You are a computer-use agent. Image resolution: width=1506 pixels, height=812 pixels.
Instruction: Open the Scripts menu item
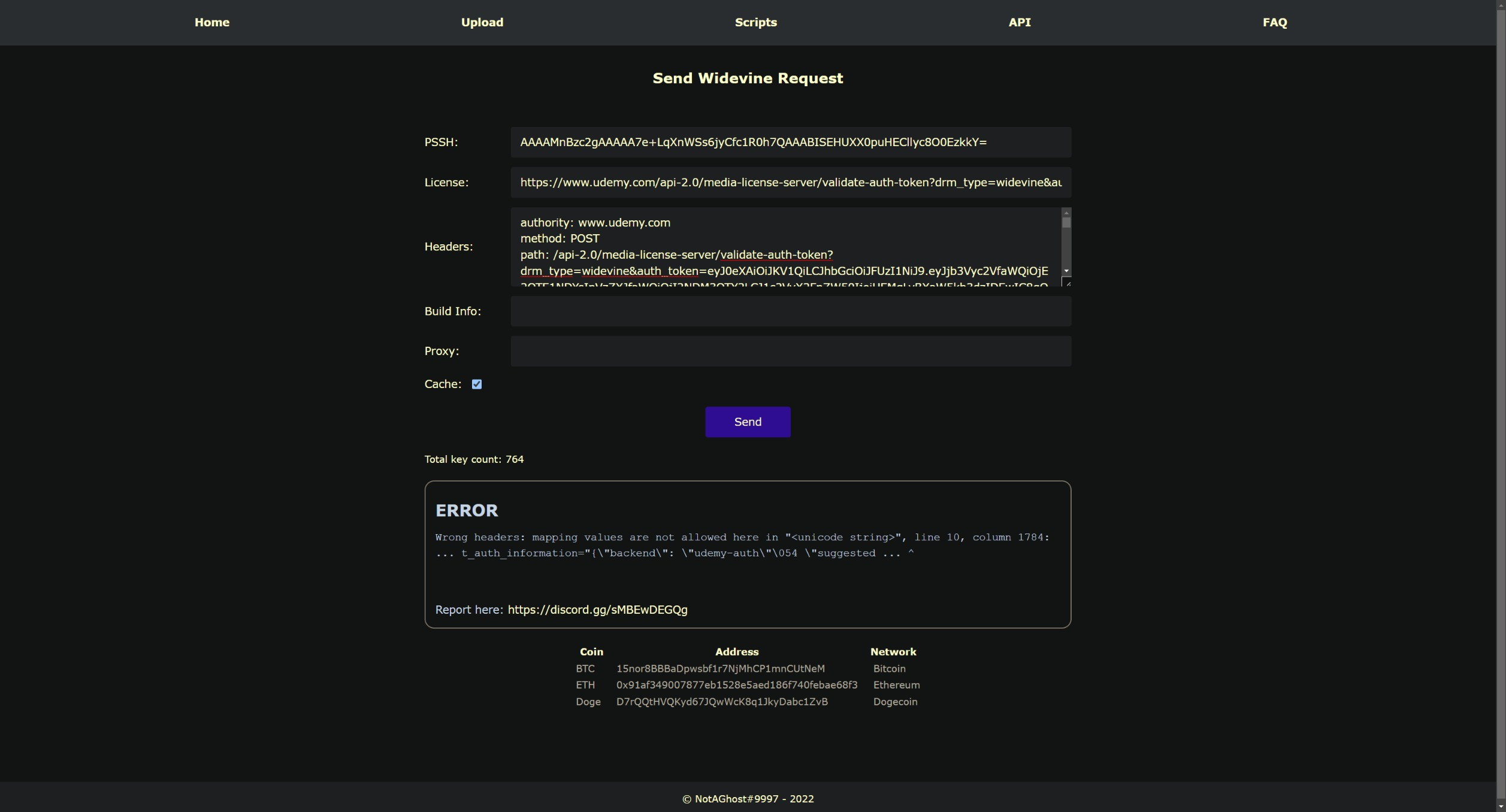tap(756, 22)
